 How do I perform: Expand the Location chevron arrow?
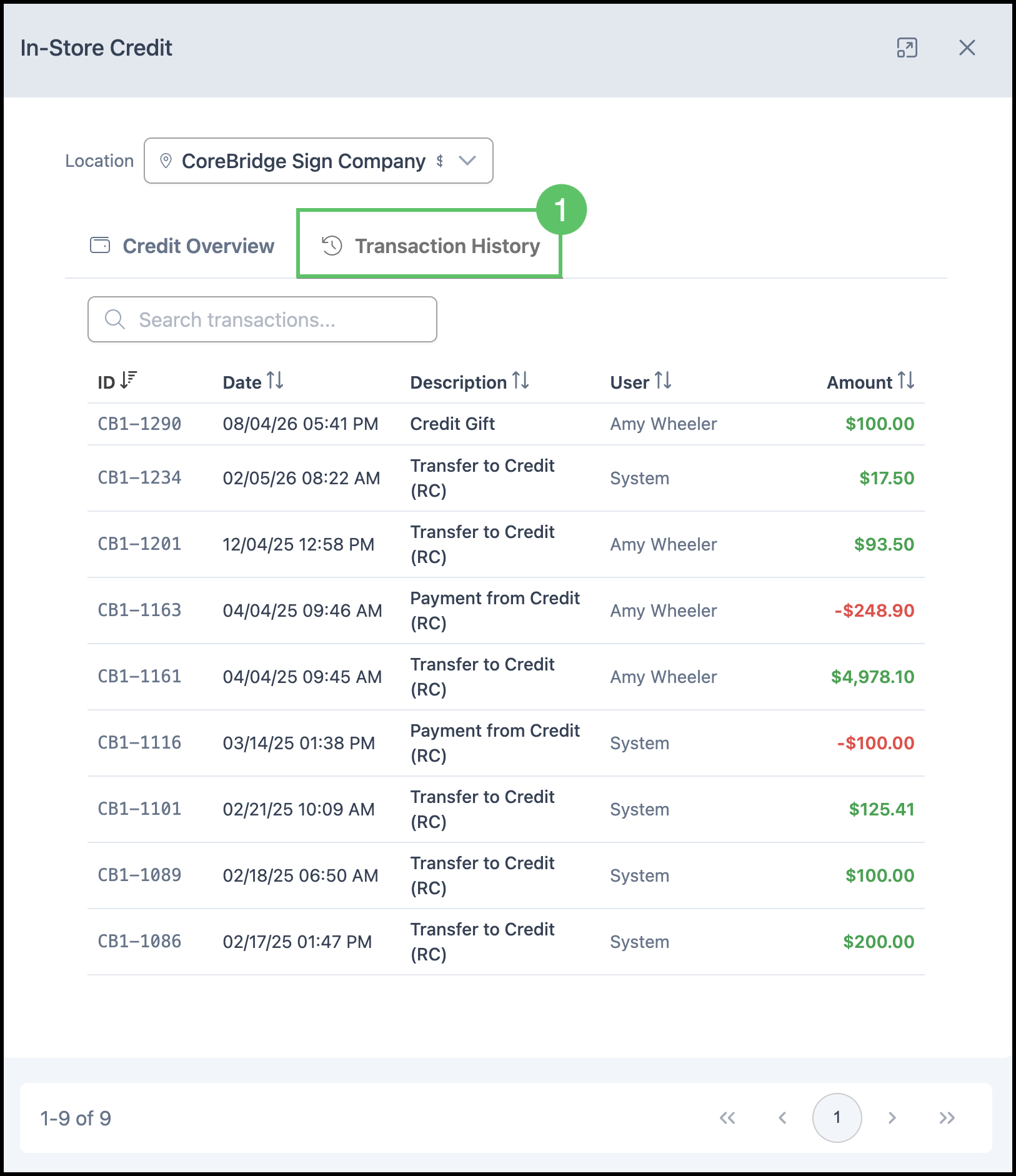(467, 161)
